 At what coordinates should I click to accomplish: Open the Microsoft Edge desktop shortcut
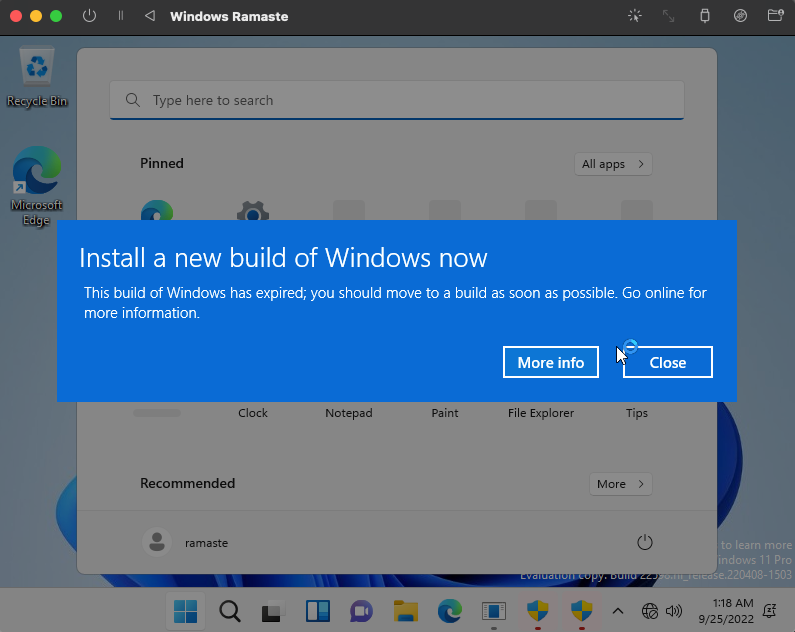click(37, 186)
